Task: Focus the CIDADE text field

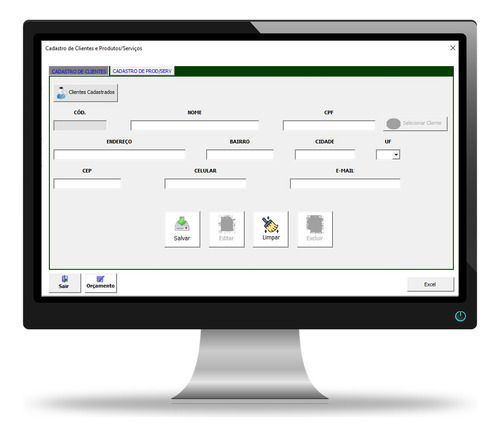Action: click(325, 154)
